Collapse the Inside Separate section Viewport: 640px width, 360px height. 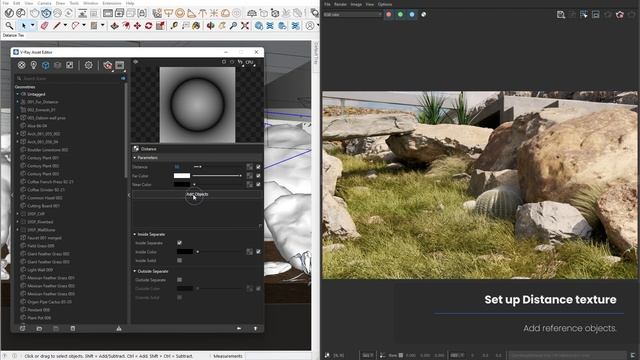point(135,234)
